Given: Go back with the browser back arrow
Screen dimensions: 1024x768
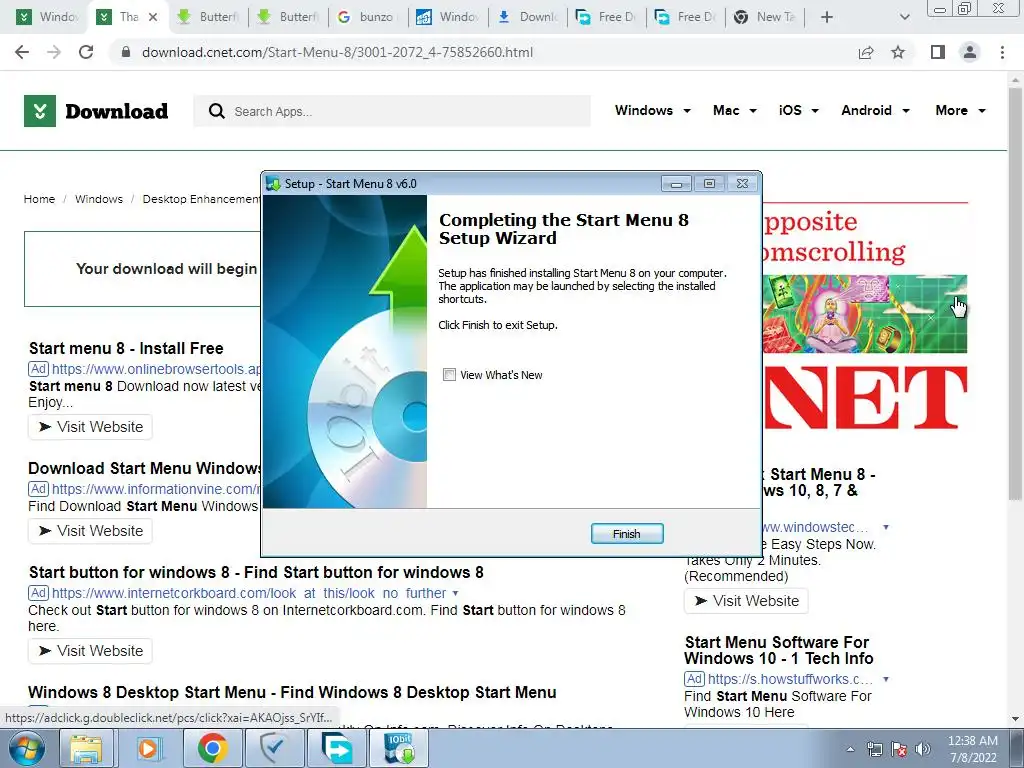Looking at the screenshot, I should 22,52.
